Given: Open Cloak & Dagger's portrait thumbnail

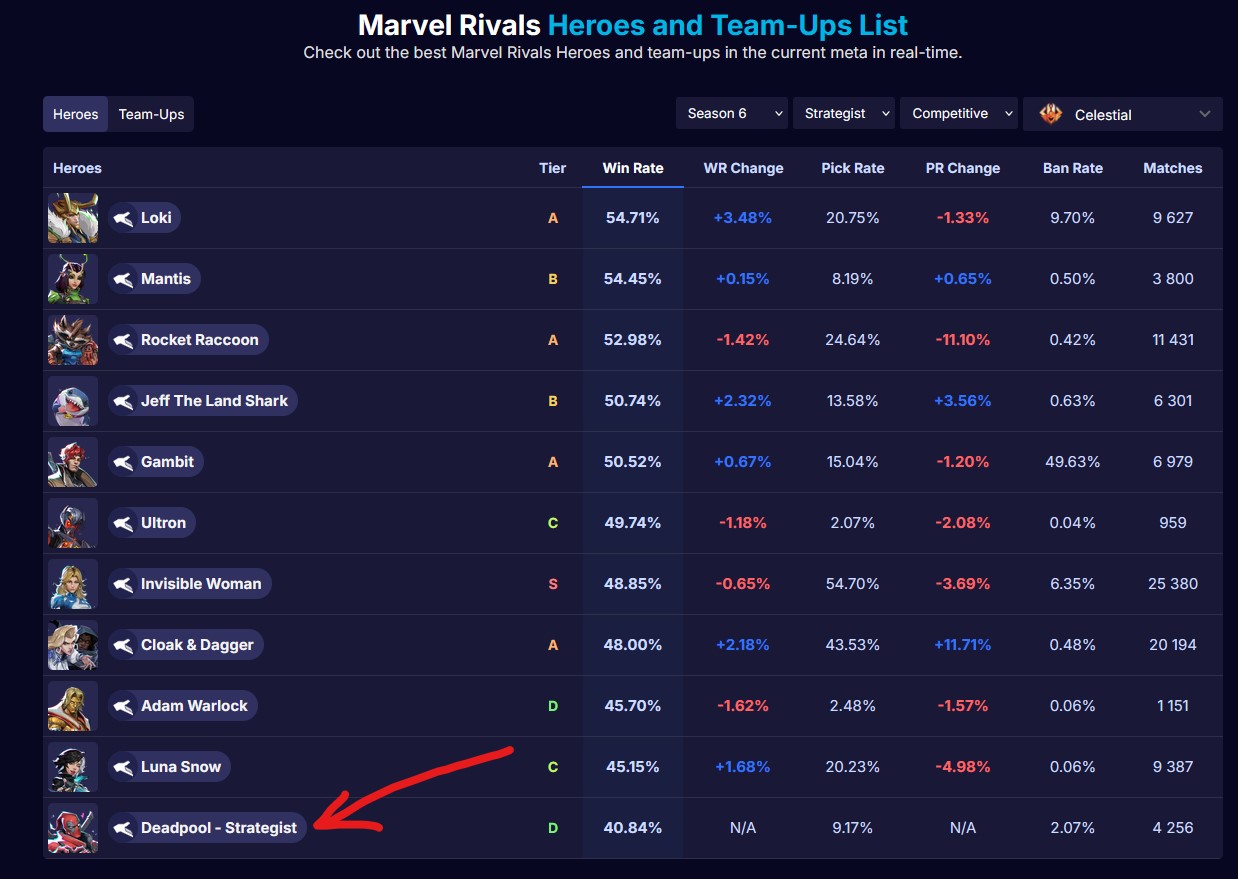Looking at the screenshot, I should [73, 645].
